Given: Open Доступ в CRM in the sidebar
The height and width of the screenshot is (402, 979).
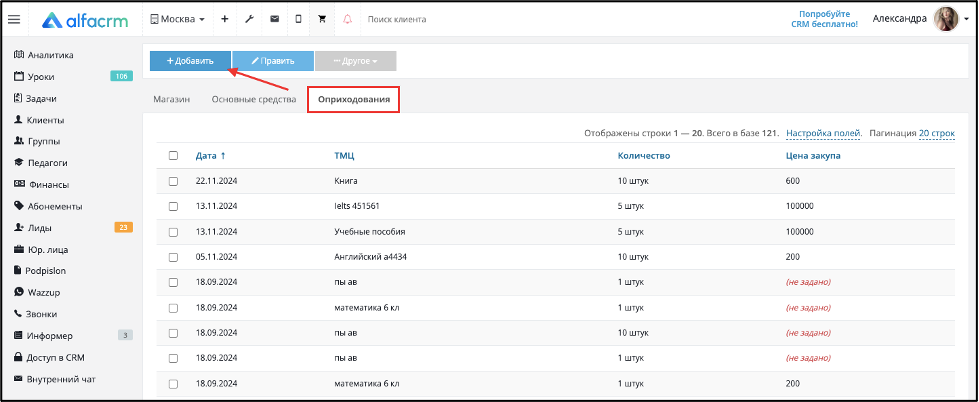Looking at the screenshot, I should (49, 358).
